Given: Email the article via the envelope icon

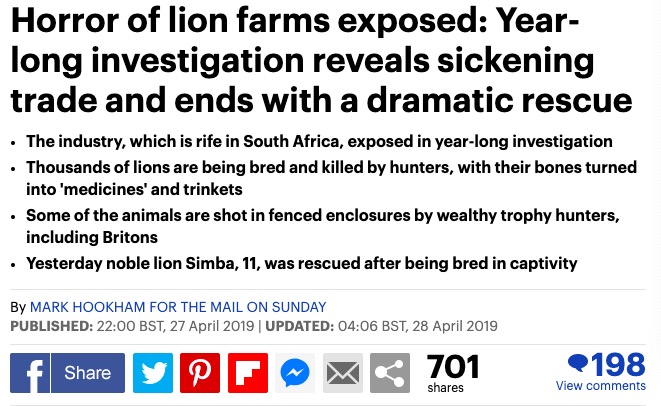Looking at the screenshot, I should click(x=343, y=373).
